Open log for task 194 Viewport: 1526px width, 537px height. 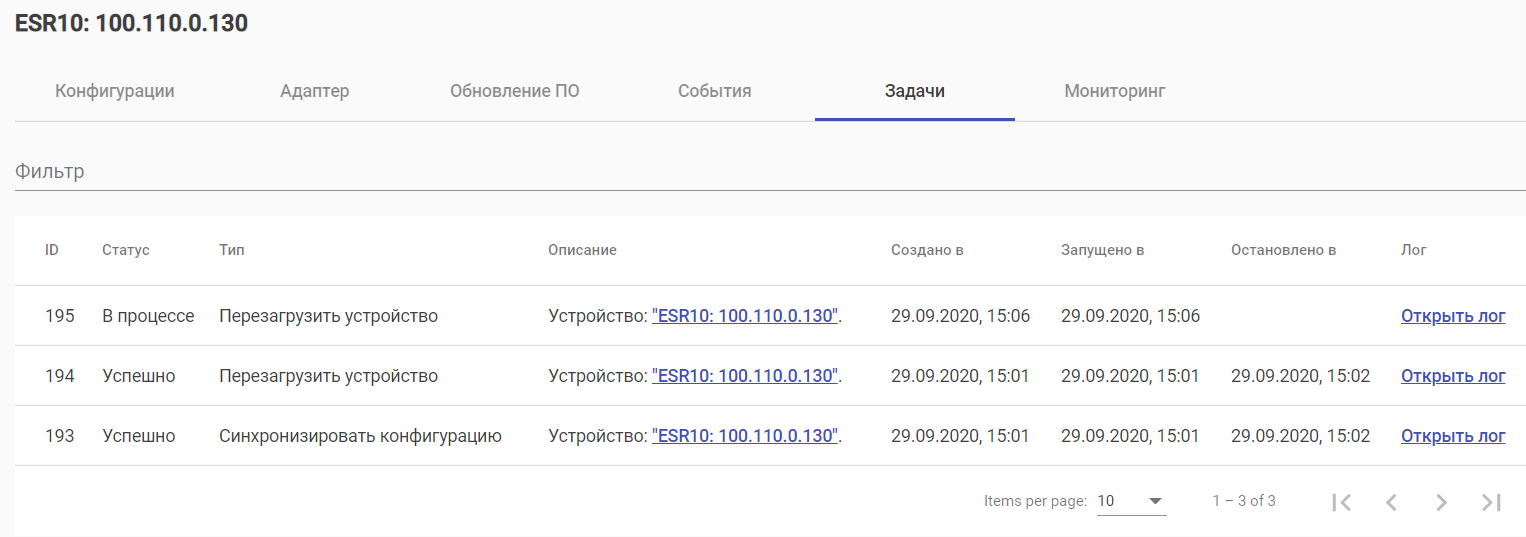tap(1453, 376)
